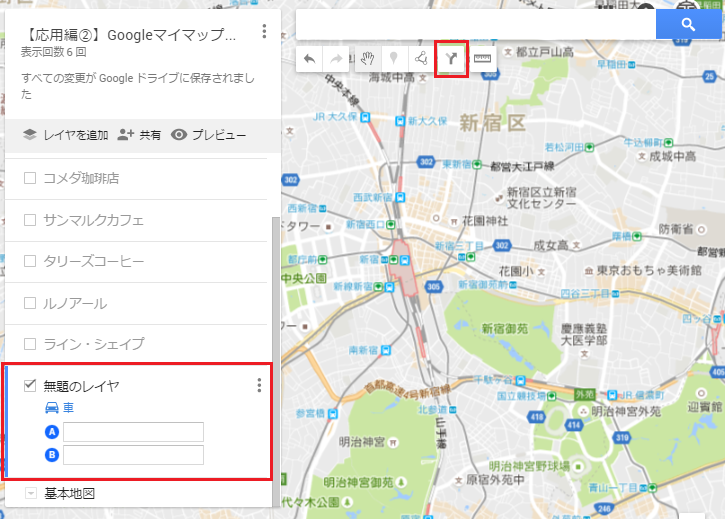Click the blue B waypoint marker
The image size is (725, 519).
(52, 455)
